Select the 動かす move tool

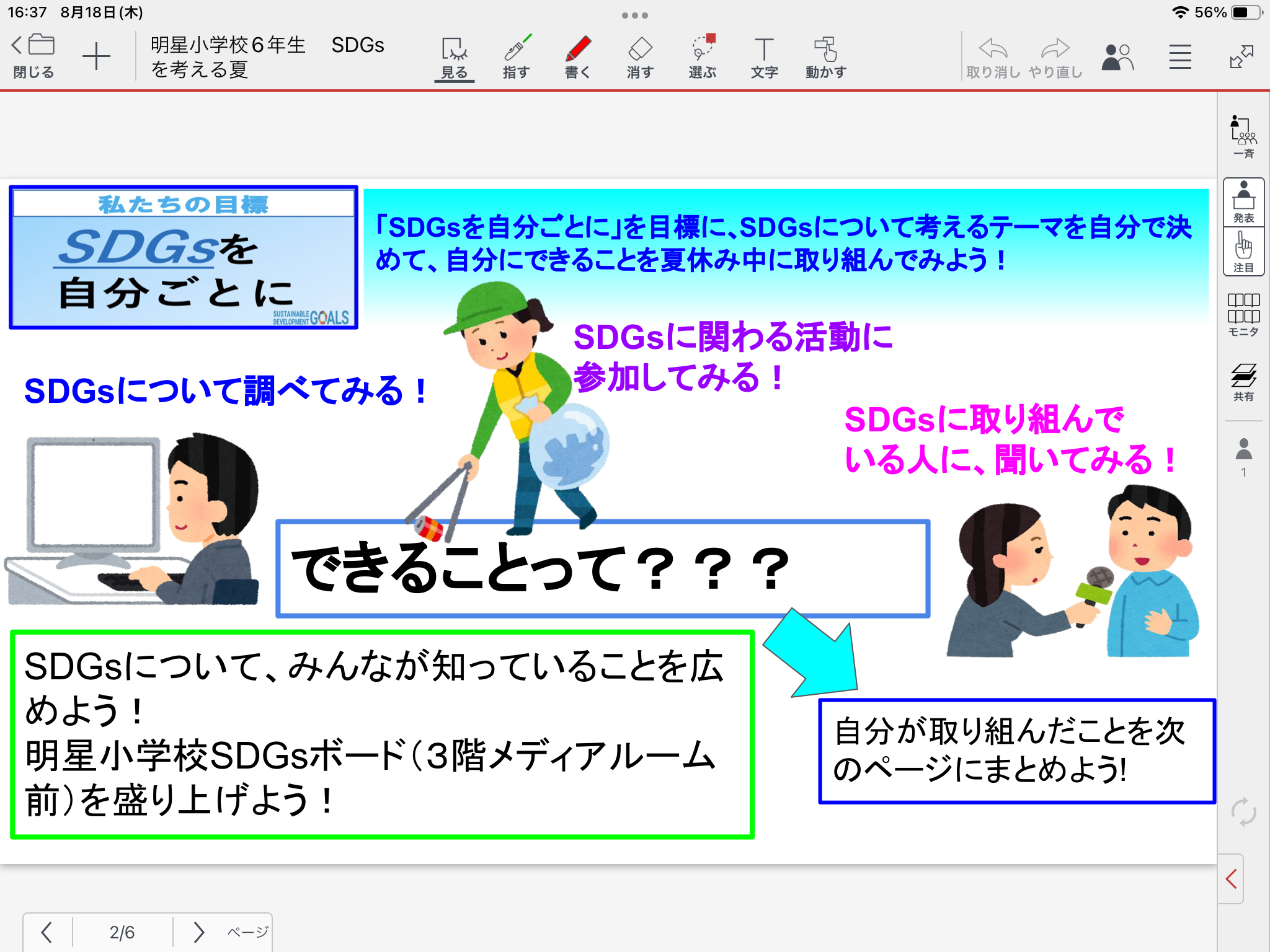click(x=825, y=57)
